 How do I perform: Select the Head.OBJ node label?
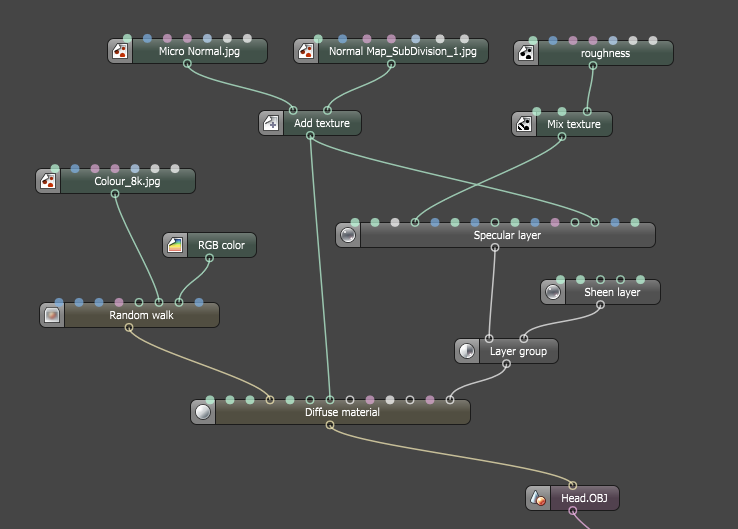pos(584,498)
